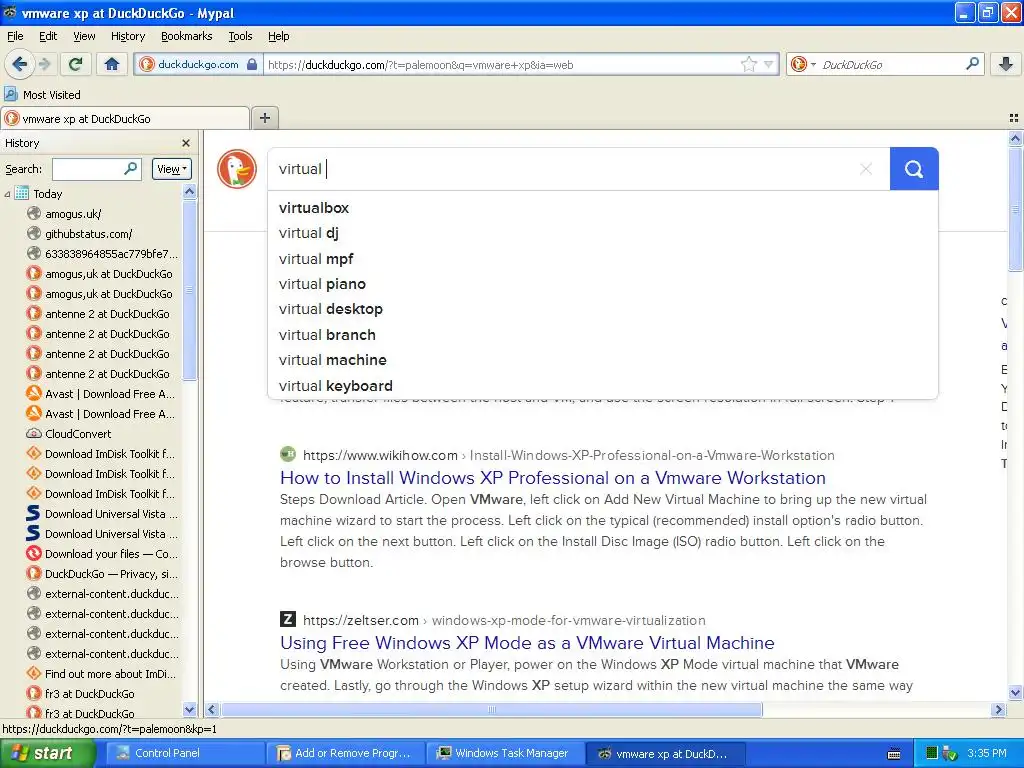Click the keyboard icon in system tray
The width and height of the screenshot is (1024, 768).
click(894, 754)
